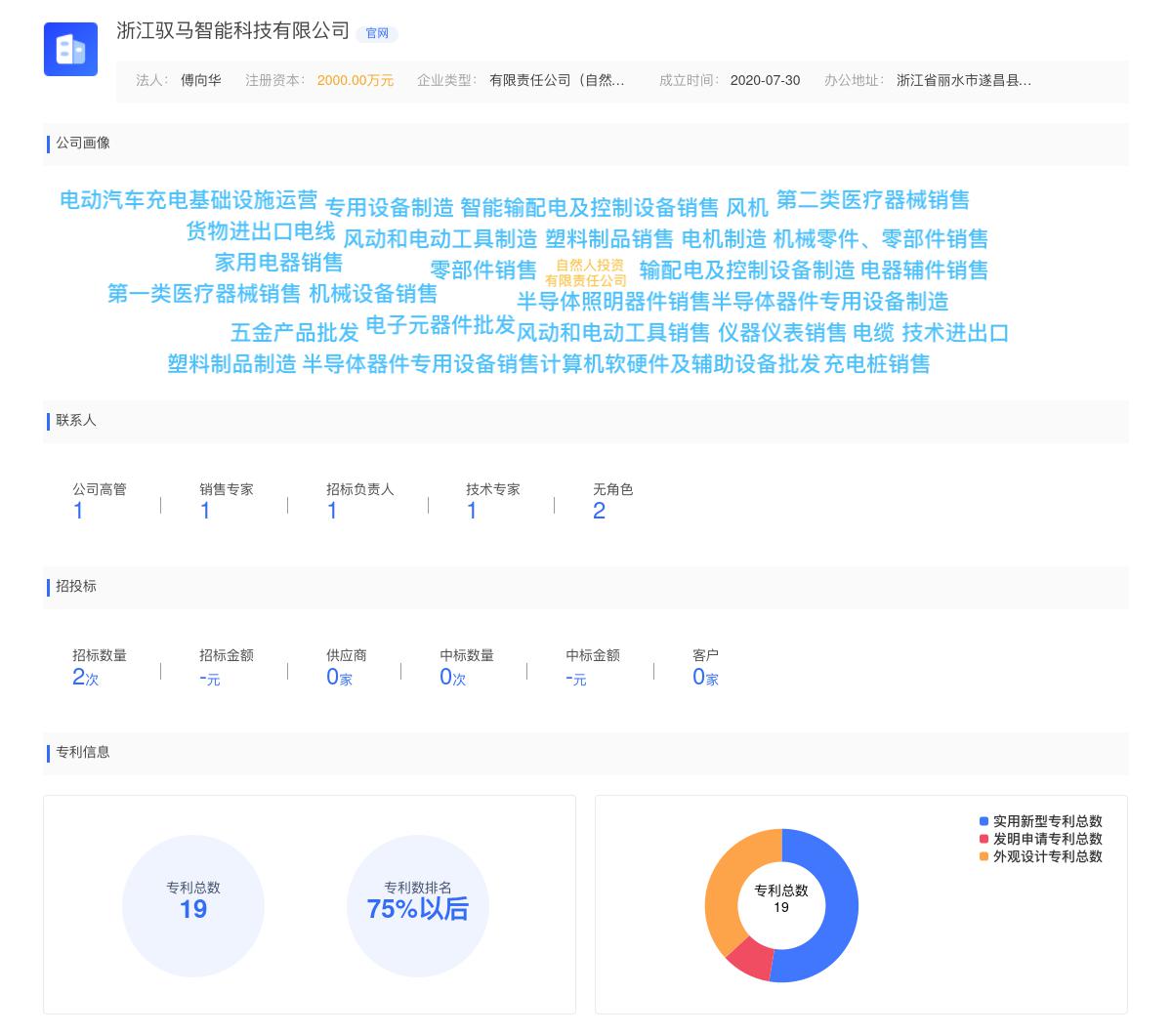Open 招标负责人 contact count
The width and height of the screenshot is (1172, 1036).
click(x=332, y=510)
